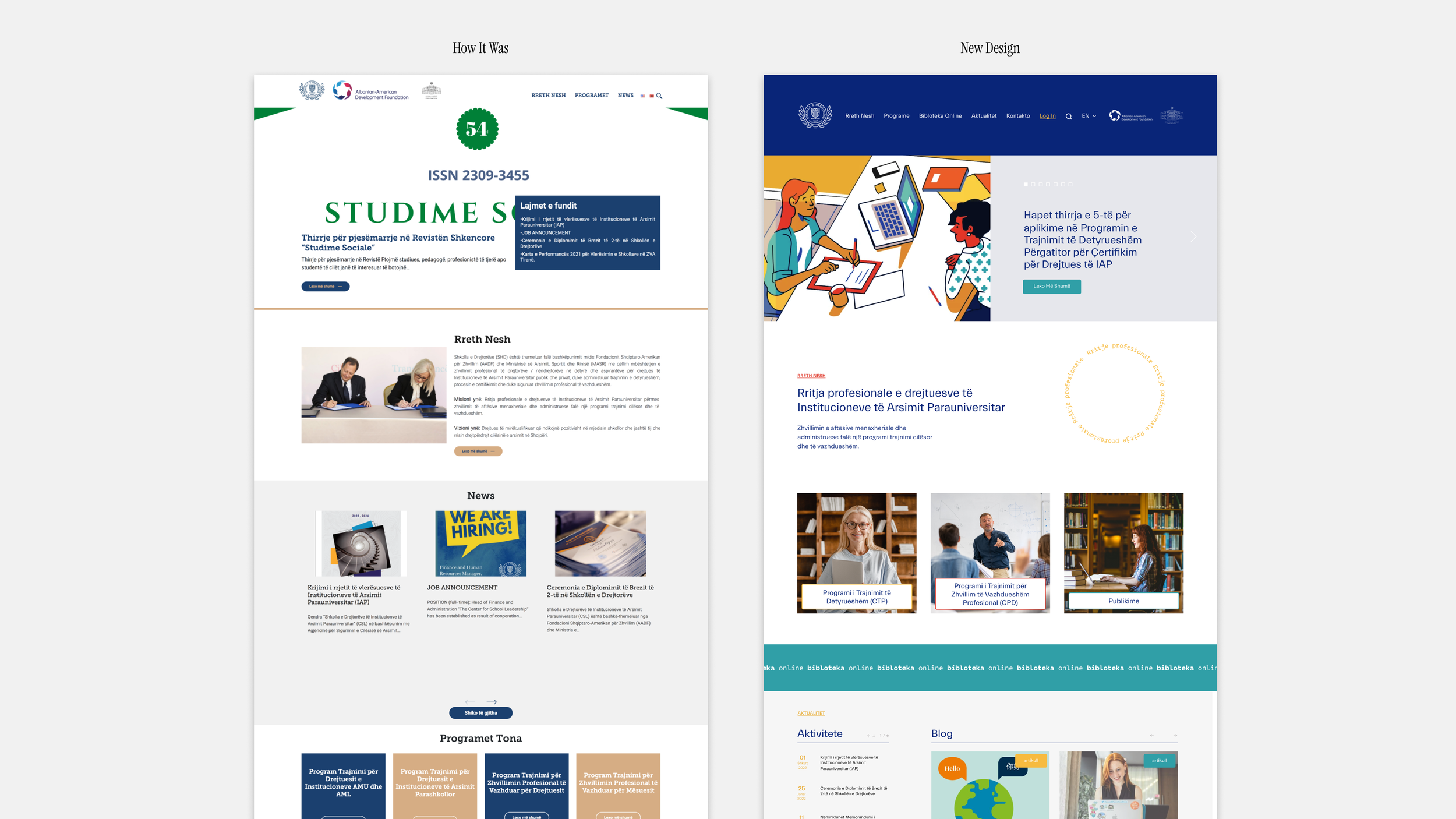Image resolution: width=1456 pixels, height=819 pixels.
Task: Open Aktualitet in blue navigation bar
Action: click(984, 116)
